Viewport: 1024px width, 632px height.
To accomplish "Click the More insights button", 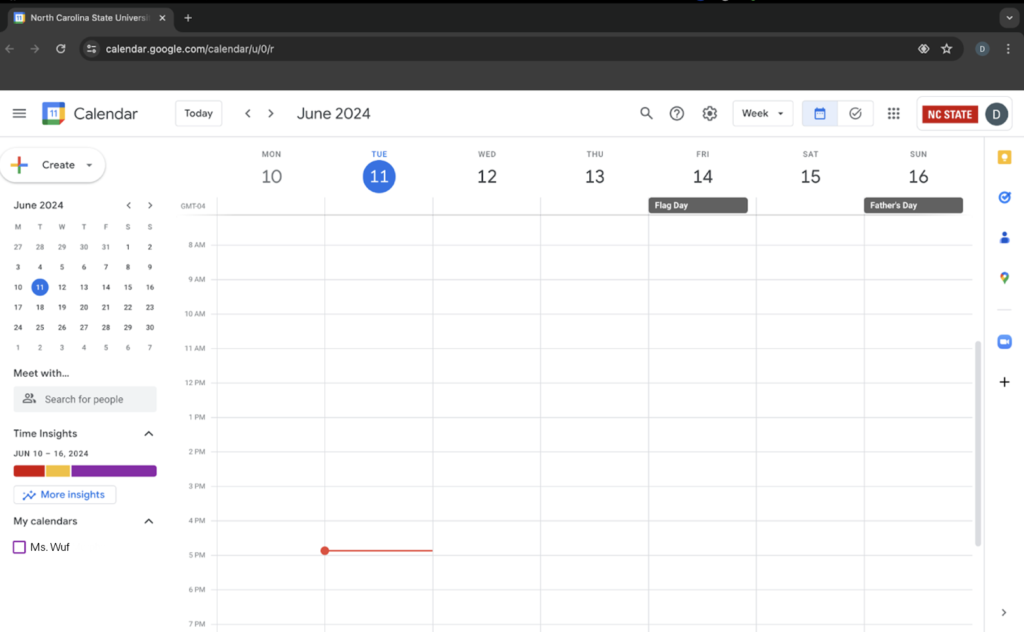I will point(65,494).
